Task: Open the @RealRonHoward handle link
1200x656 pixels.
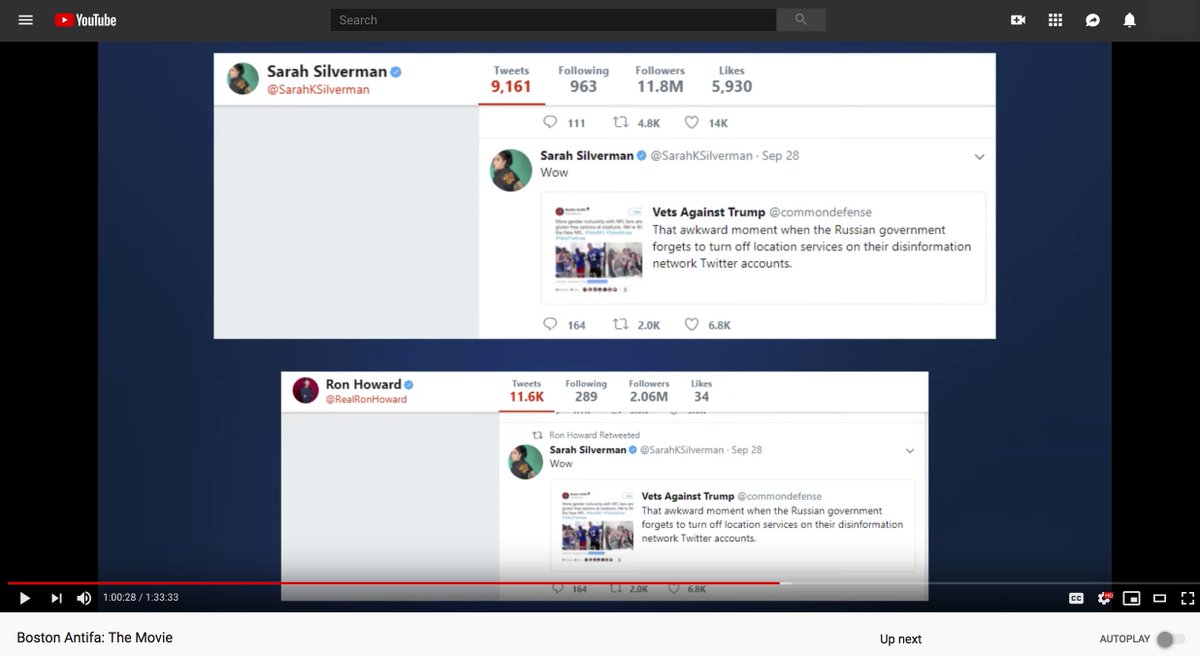Action: (366, 399)
